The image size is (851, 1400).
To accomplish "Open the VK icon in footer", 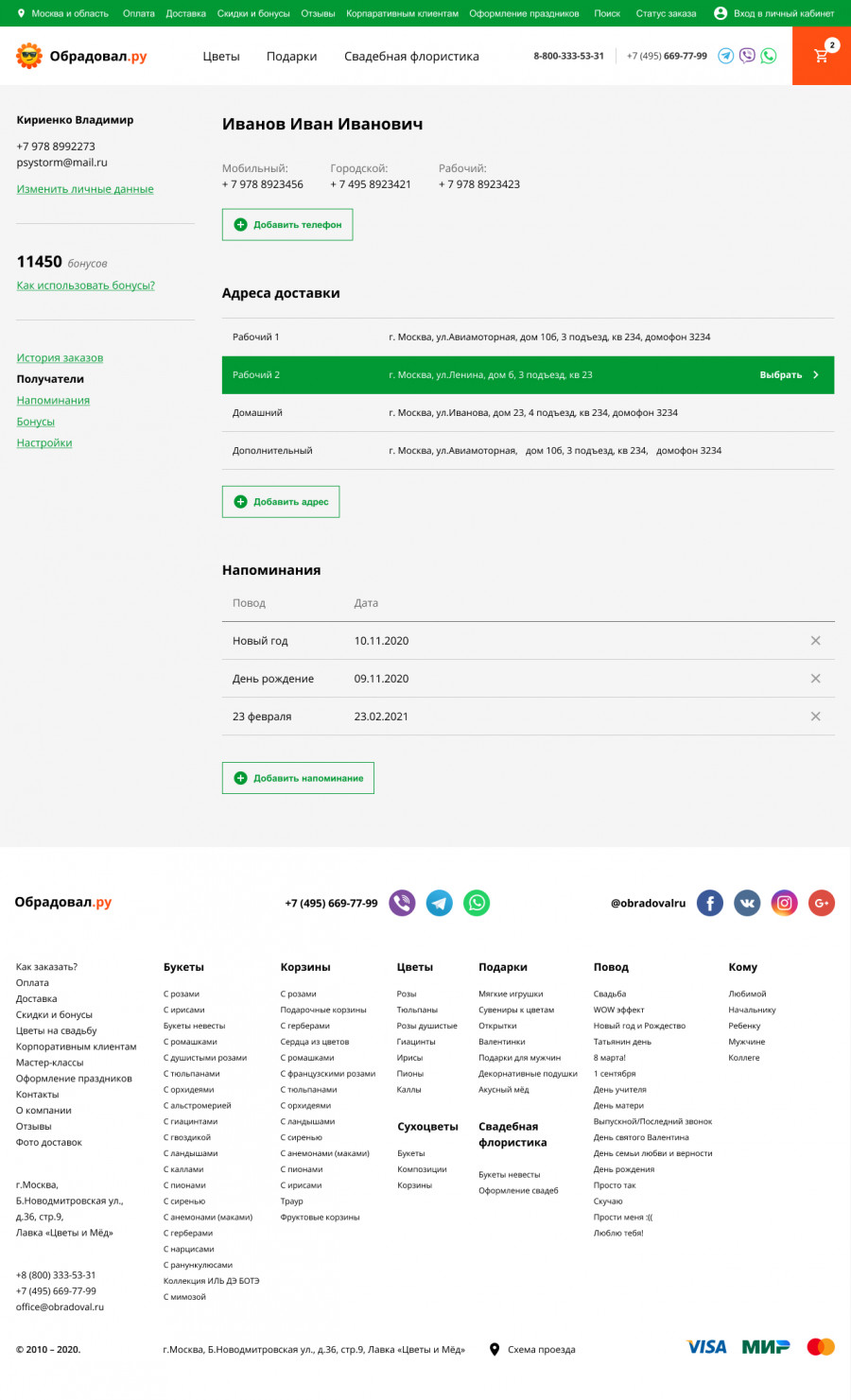I will (747, 903).
